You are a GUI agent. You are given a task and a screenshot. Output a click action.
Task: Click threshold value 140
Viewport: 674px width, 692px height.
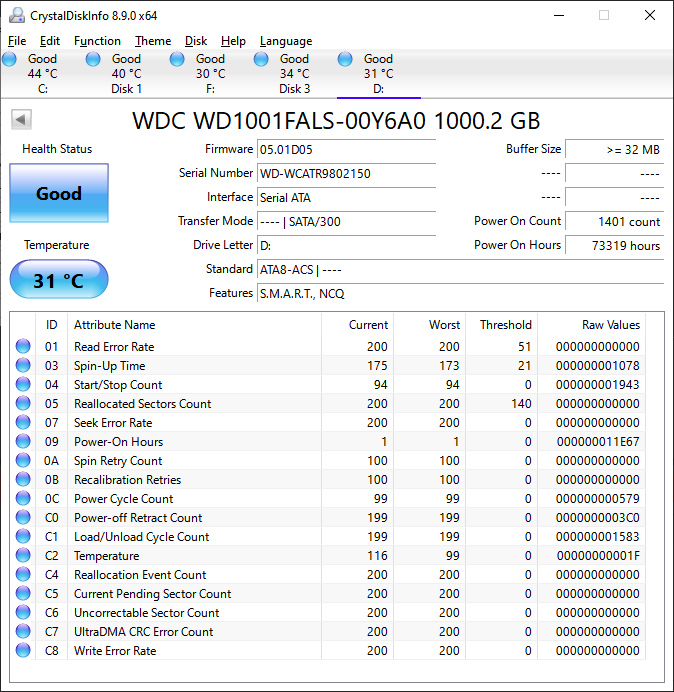(x=521, y=403)
